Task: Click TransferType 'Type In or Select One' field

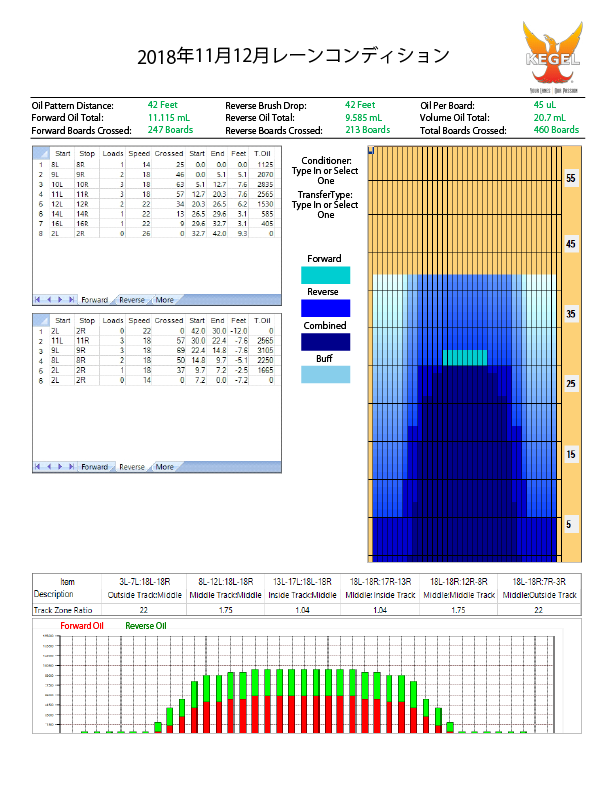Action: (x=325, y=210)
